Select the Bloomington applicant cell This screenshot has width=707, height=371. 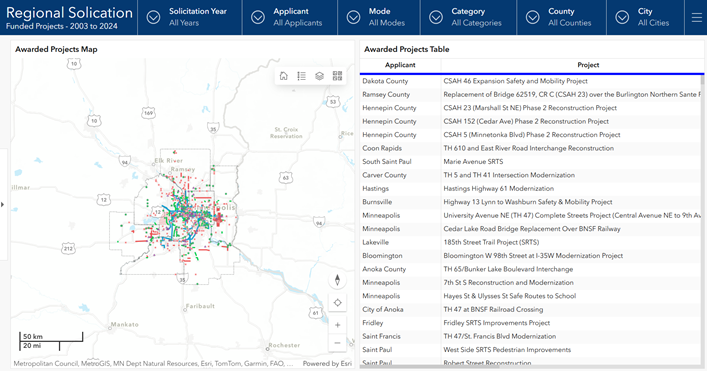tap(400, 256)
